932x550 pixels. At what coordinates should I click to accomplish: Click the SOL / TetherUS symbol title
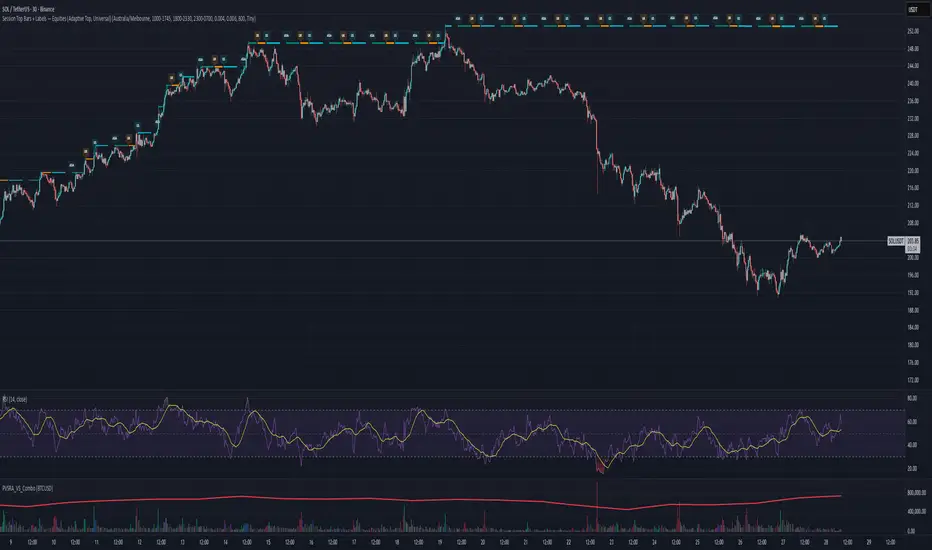[x=28, y=7]
